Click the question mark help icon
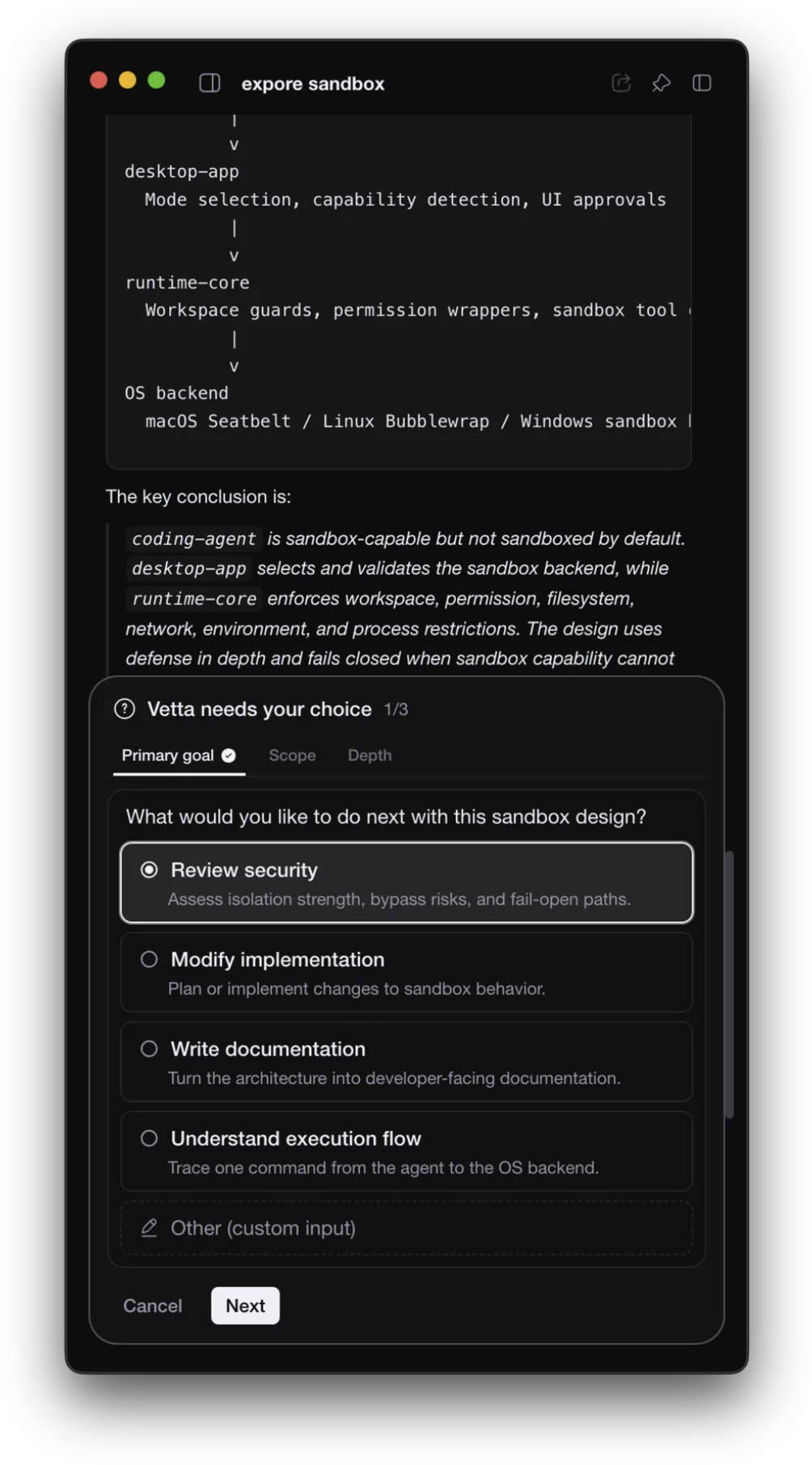 125,709
